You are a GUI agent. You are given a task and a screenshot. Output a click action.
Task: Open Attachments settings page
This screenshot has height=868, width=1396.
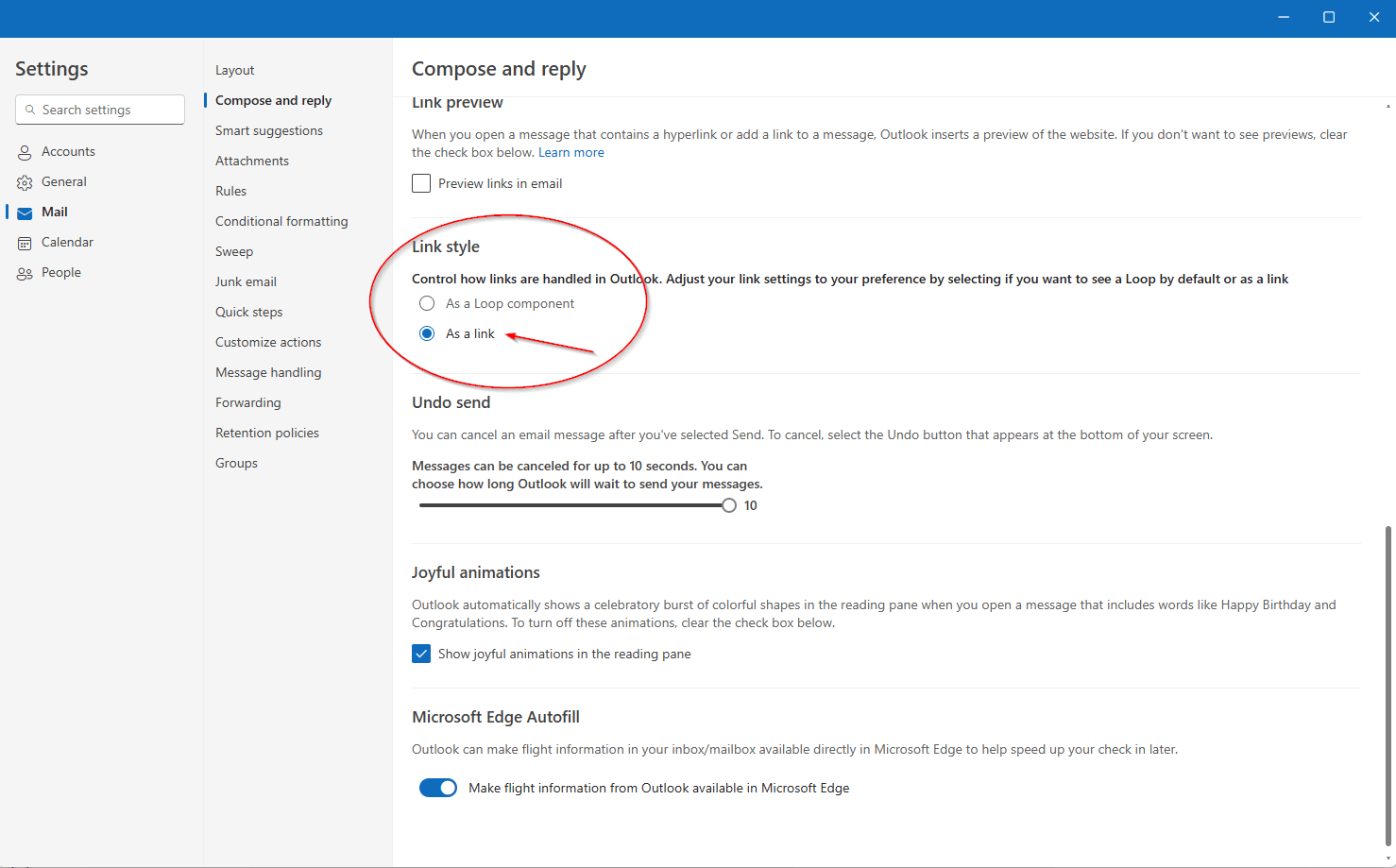tap(252, 161)
